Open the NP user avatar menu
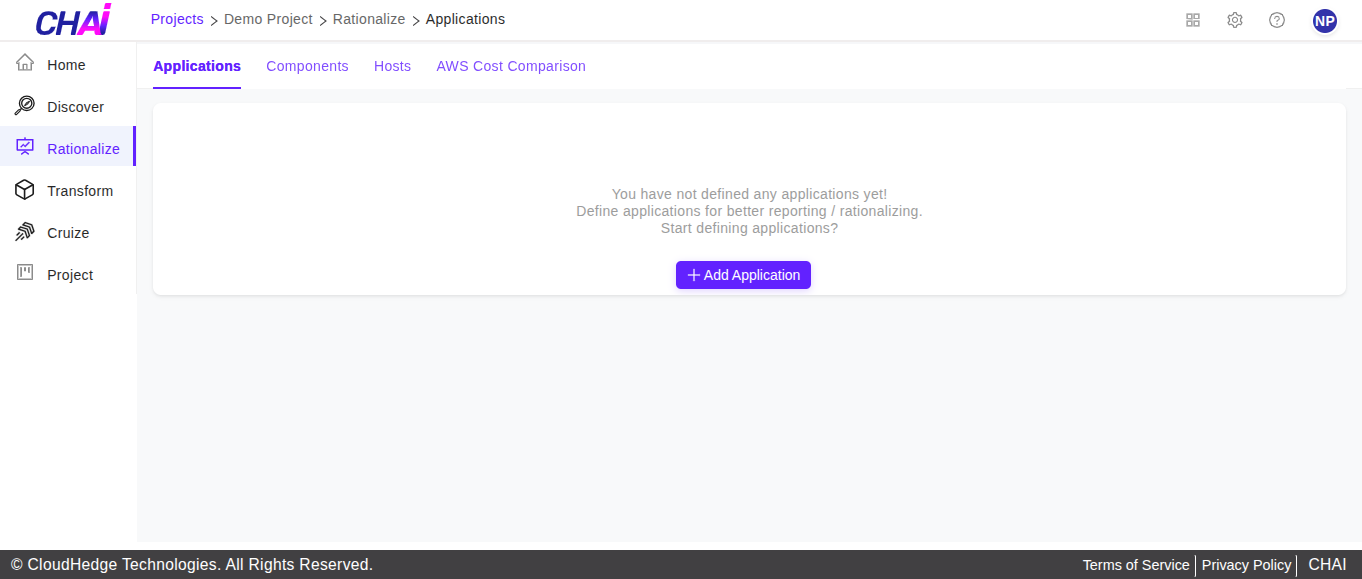This screenshot has width=1362, height=579. 1325,21
